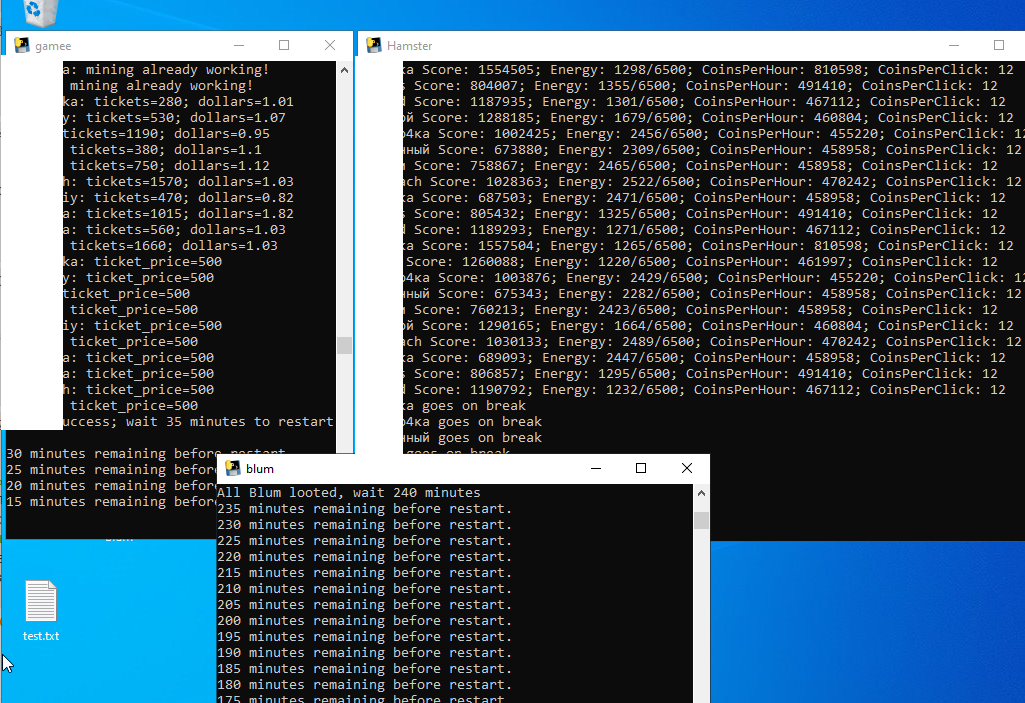This screenshot has height=703, width=1025.
Task: Click 'mining already working!' top line in gamee
Action: (166, 69)
